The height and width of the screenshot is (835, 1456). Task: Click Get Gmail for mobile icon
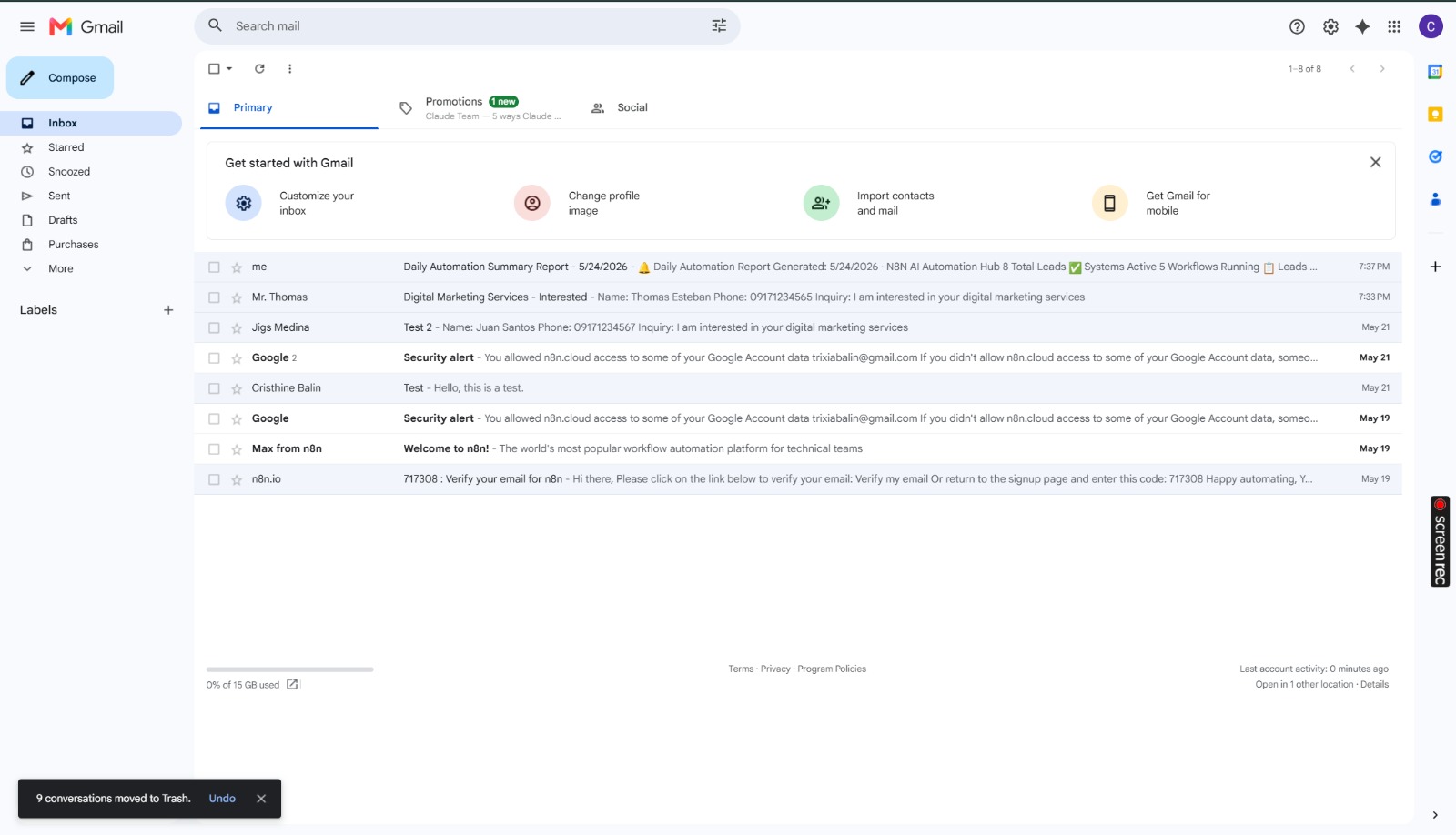tap(1109, 203)
